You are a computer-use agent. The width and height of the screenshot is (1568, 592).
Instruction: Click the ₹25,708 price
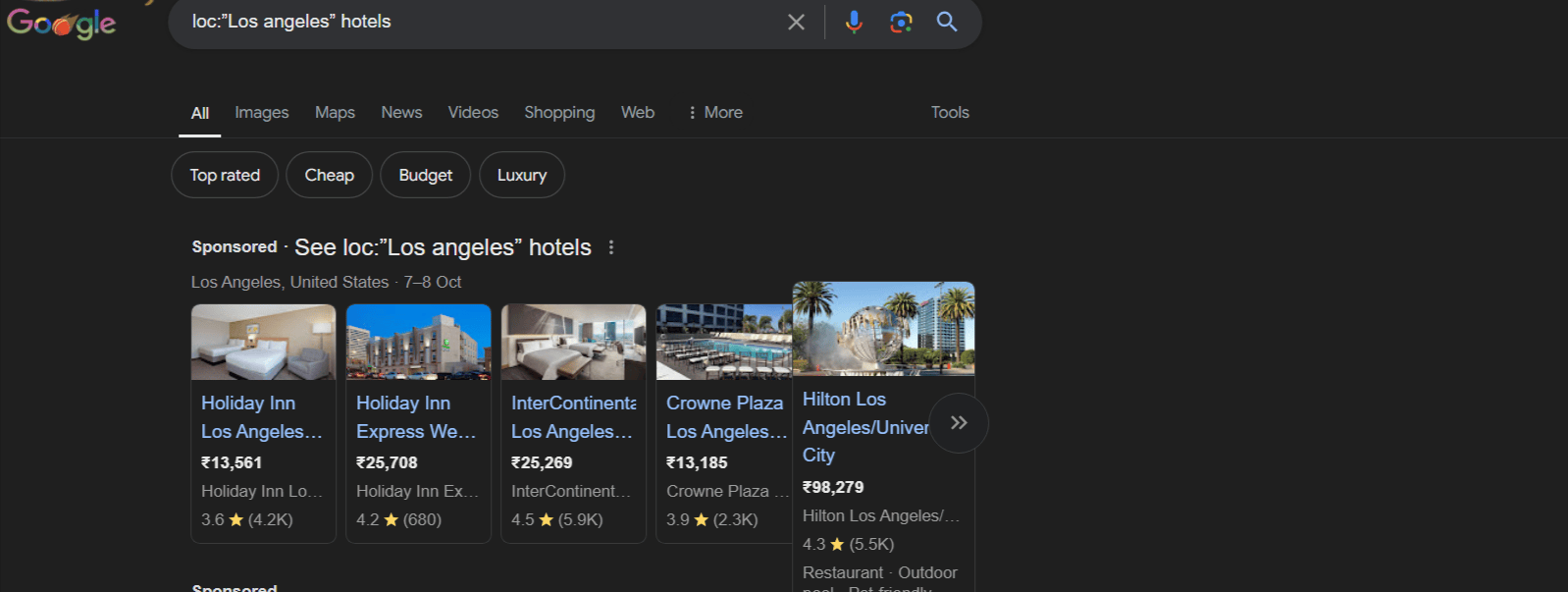coord(387,462)
